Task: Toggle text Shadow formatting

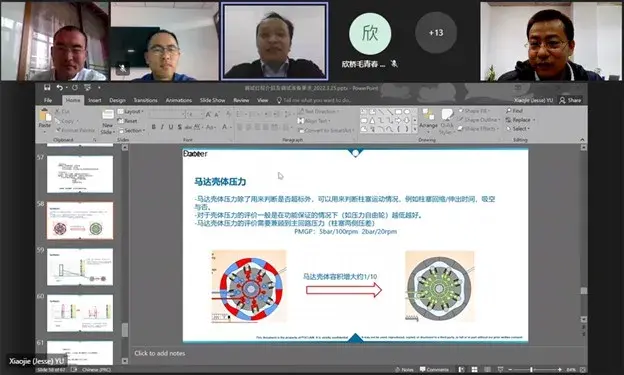Action: click(179, 127)
